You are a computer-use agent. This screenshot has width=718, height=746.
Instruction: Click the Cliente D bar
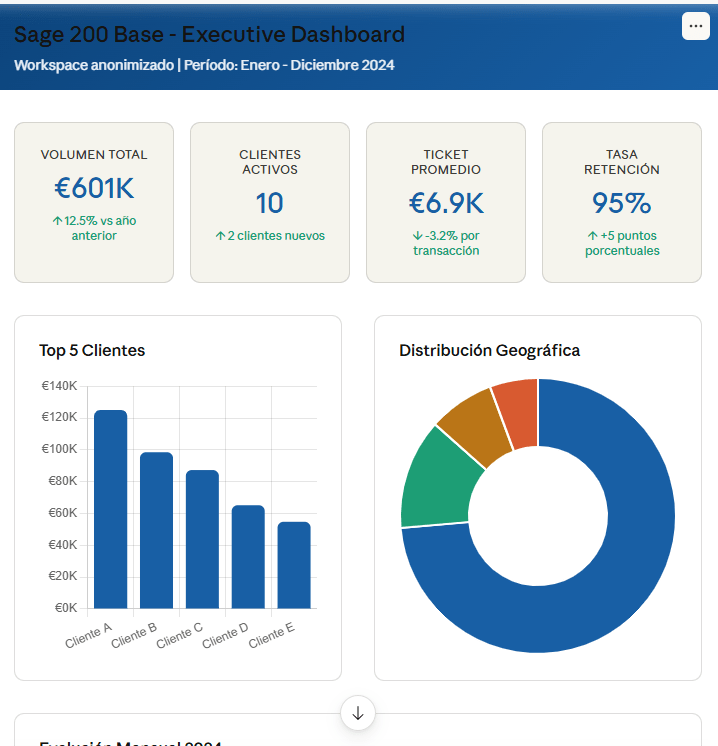coord(248,557)
